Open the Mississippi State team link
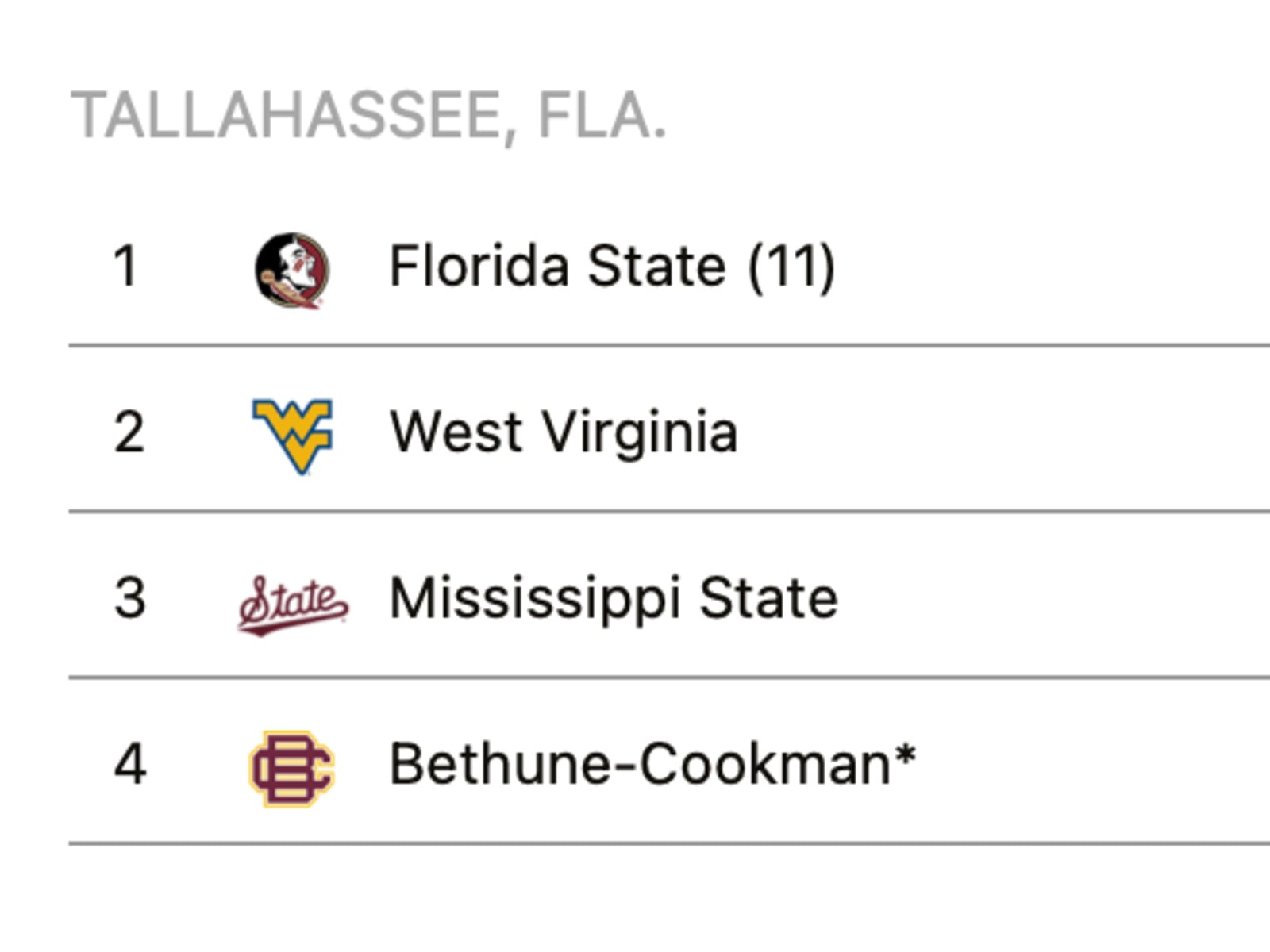Screen dimensions: 1270x952 click(x=614, y=599)
